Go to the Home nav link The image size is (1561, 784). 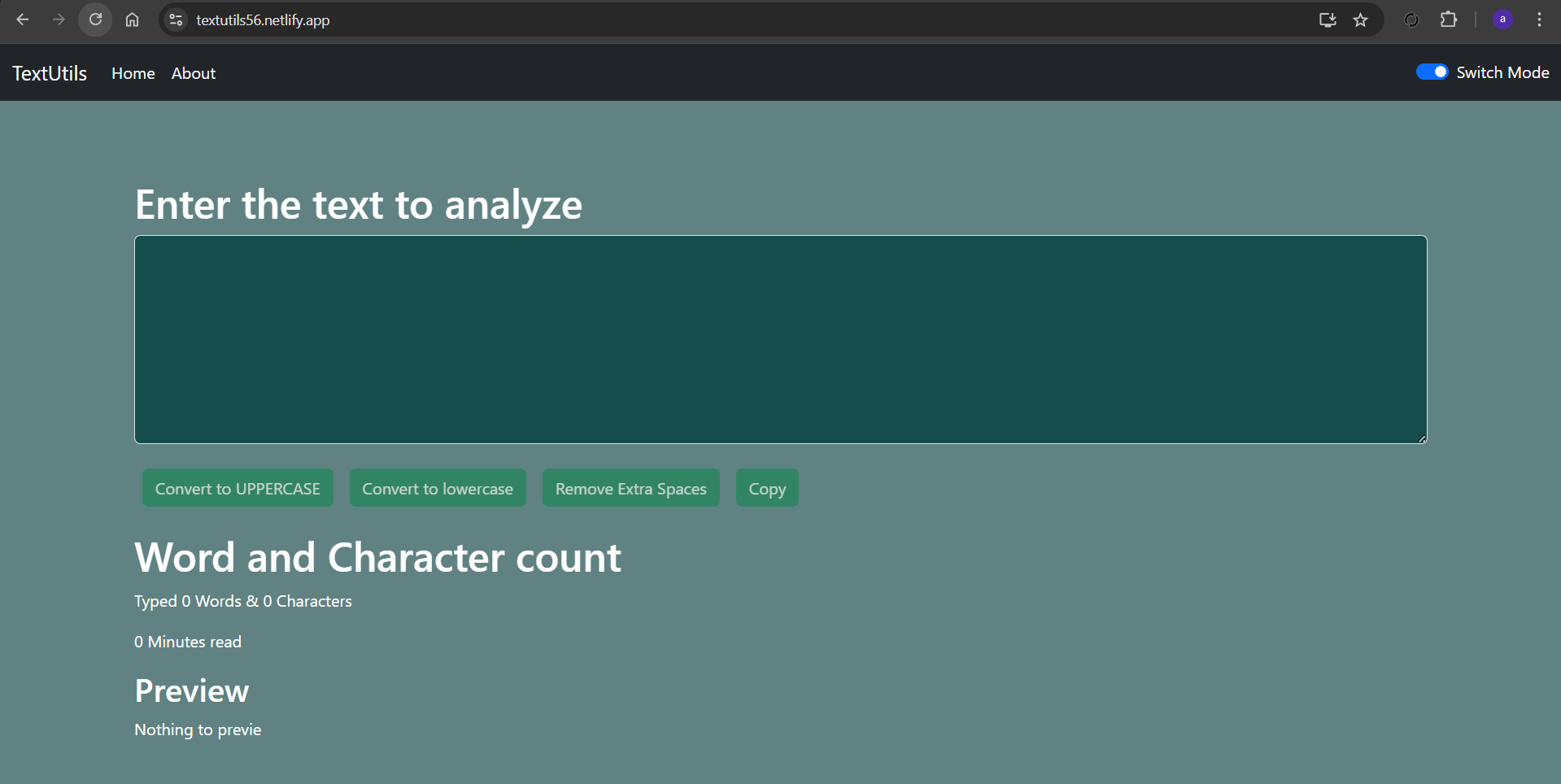tap(133, 73)
